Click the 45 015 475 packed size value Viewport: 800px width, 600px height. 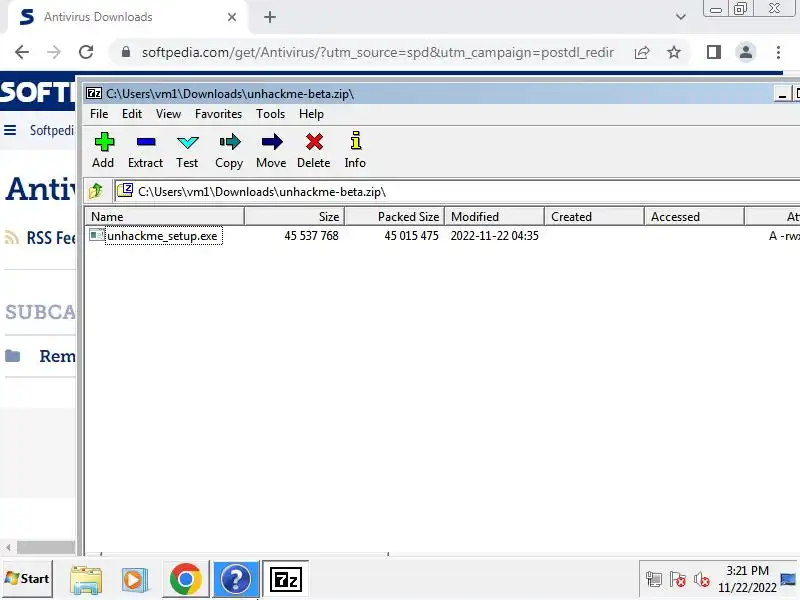[x=411, y=236]
